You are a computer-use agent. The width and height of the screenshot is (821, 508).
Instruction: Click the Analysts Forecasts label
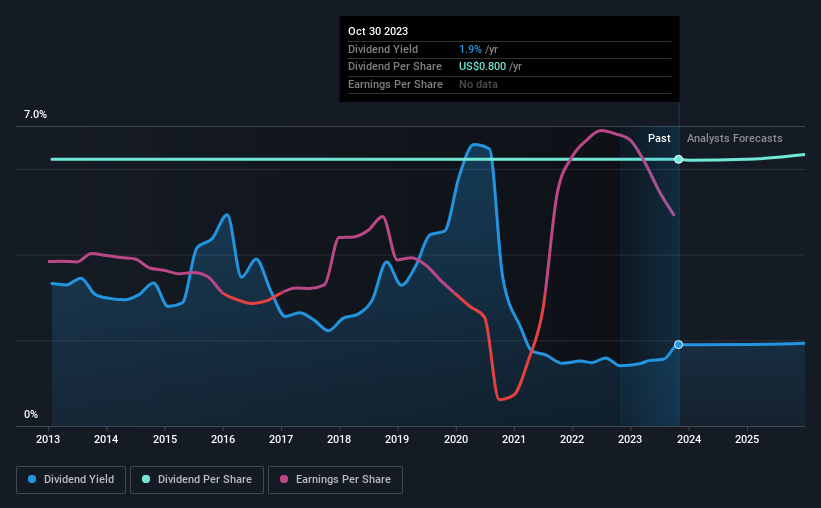click(735, 138)
